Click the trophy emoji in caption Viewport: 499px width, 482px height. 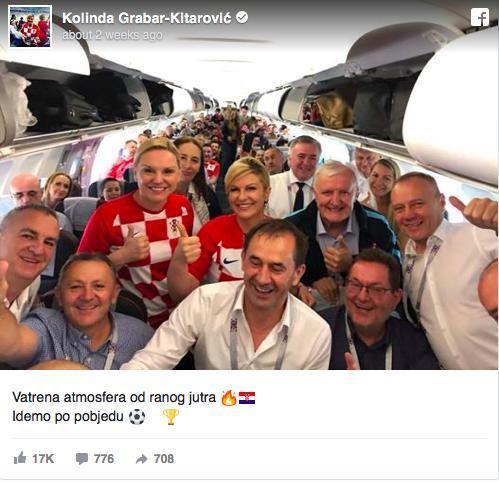(171, 417)
